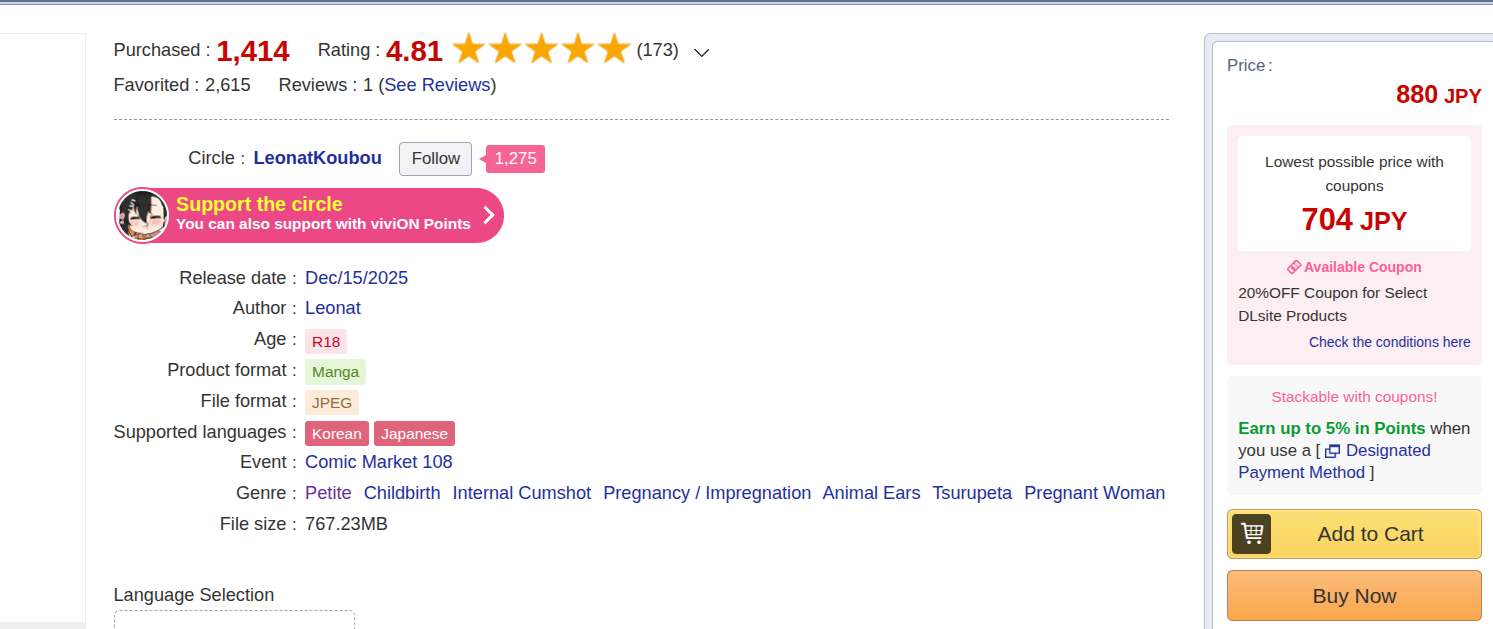Viewport: 1493px width, 629px height.
Task: Open the LeonatKoubou circle page
Action: pos(317,158)
